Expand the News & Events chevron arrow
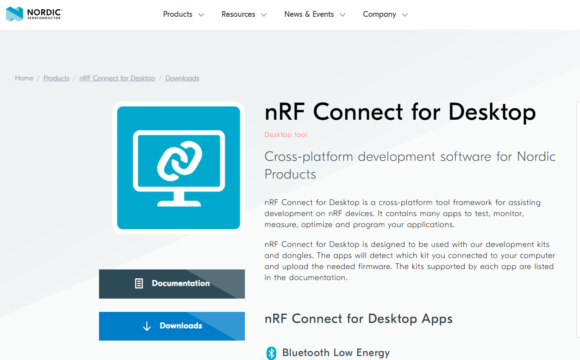The height and width of the screenshot is (360, 580). [343, 15]
